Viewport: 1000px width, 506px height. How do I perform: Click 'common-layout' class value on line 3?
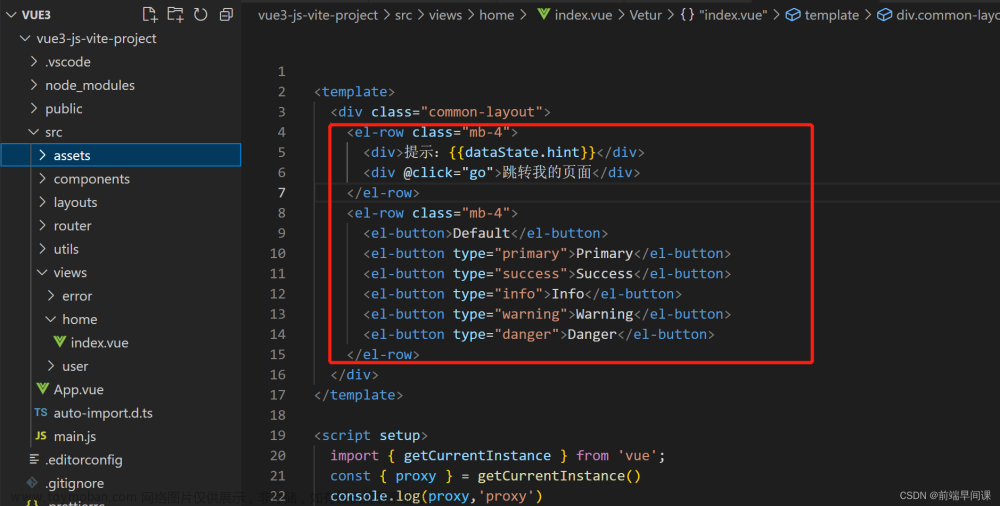click(x=482, y=112)
